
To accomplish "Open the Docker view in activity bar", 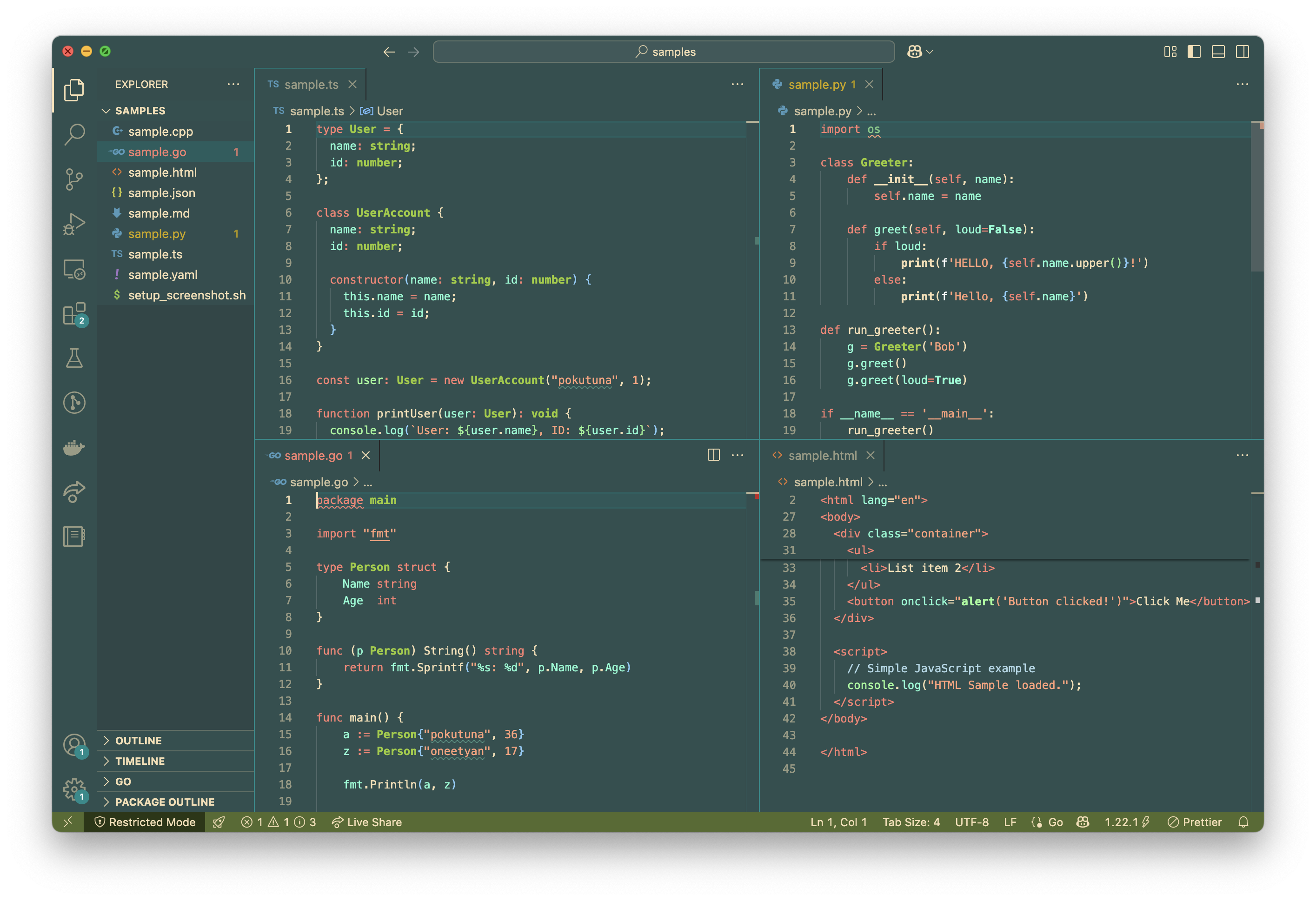I will (x=74, y=447).
